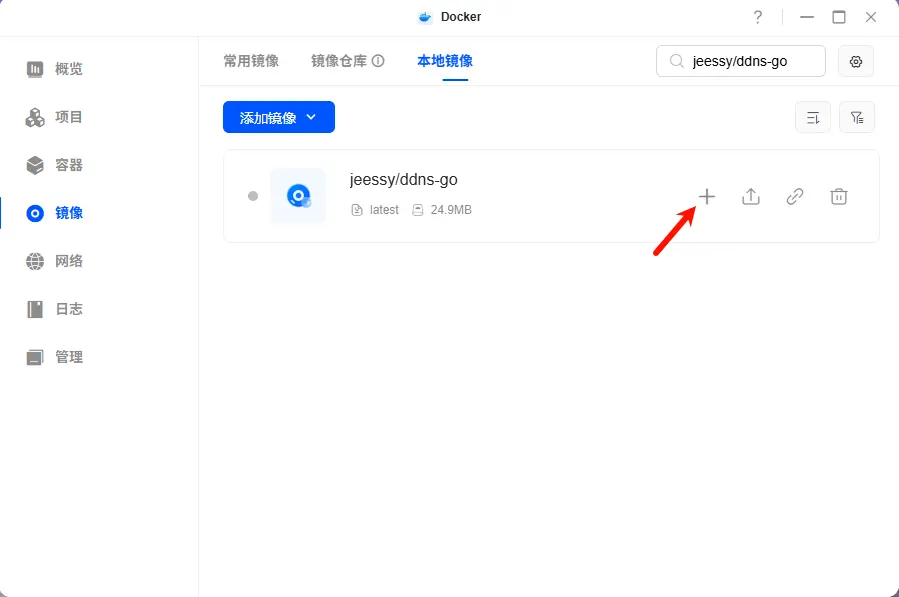This screenshot has width=899, height=597.
Task: Switch to the 常用镜像 tab
Action: point(251,61)
